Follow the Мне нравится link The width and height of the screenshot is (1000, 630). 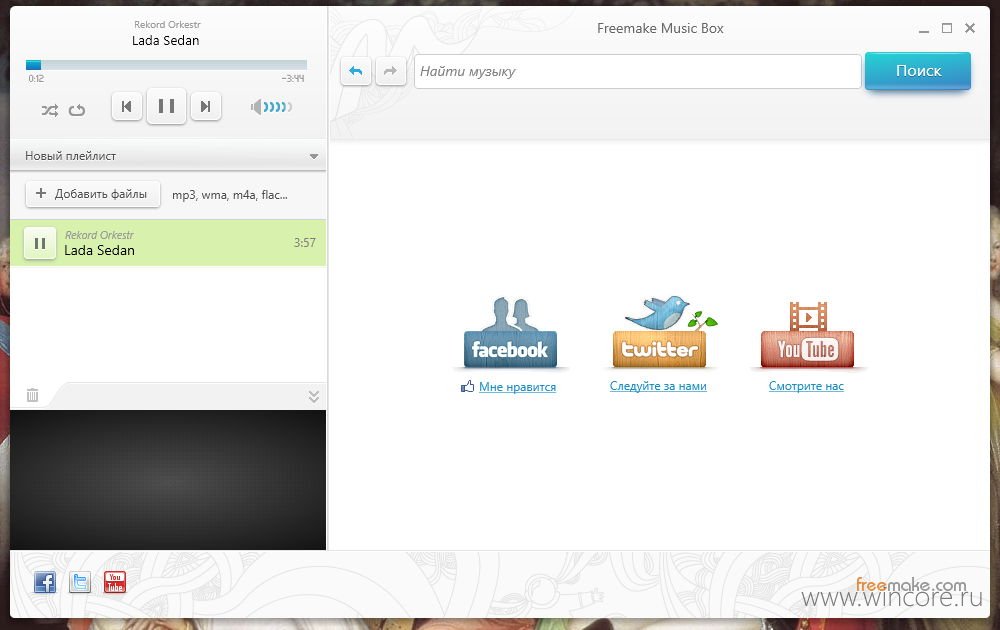click(x=517, y=387)
